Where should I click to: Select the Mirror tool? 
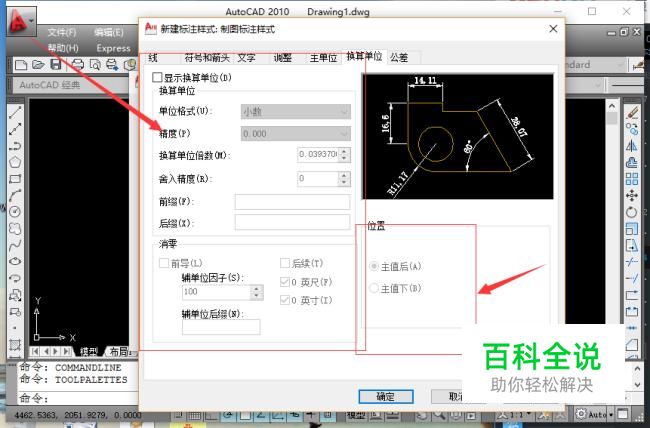click(632, 146)
